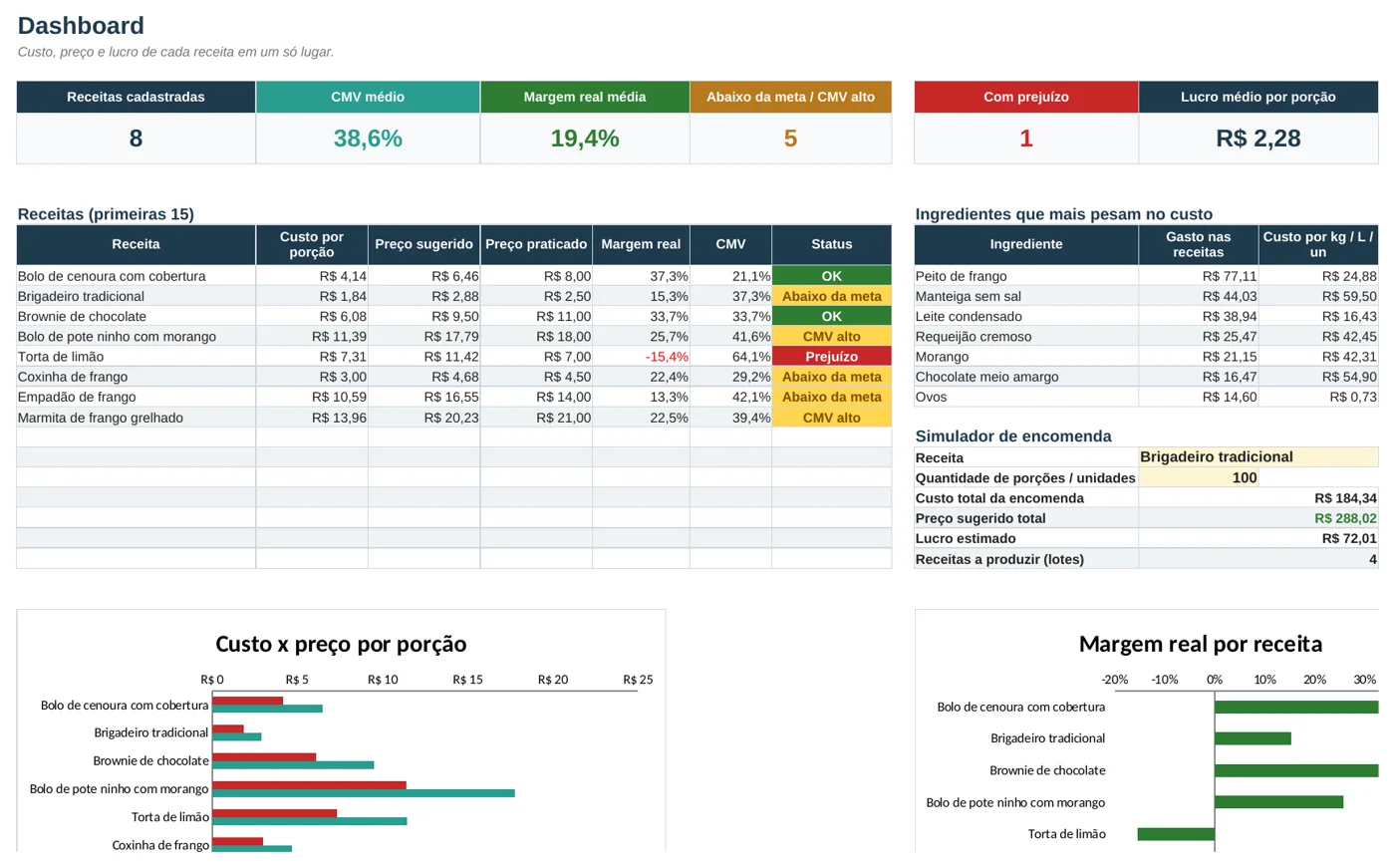The height and width of the screenshot is (868, 1395).
Task: Select the 'Requeijão cremoso' ingredient cell
Action: 1026,337
